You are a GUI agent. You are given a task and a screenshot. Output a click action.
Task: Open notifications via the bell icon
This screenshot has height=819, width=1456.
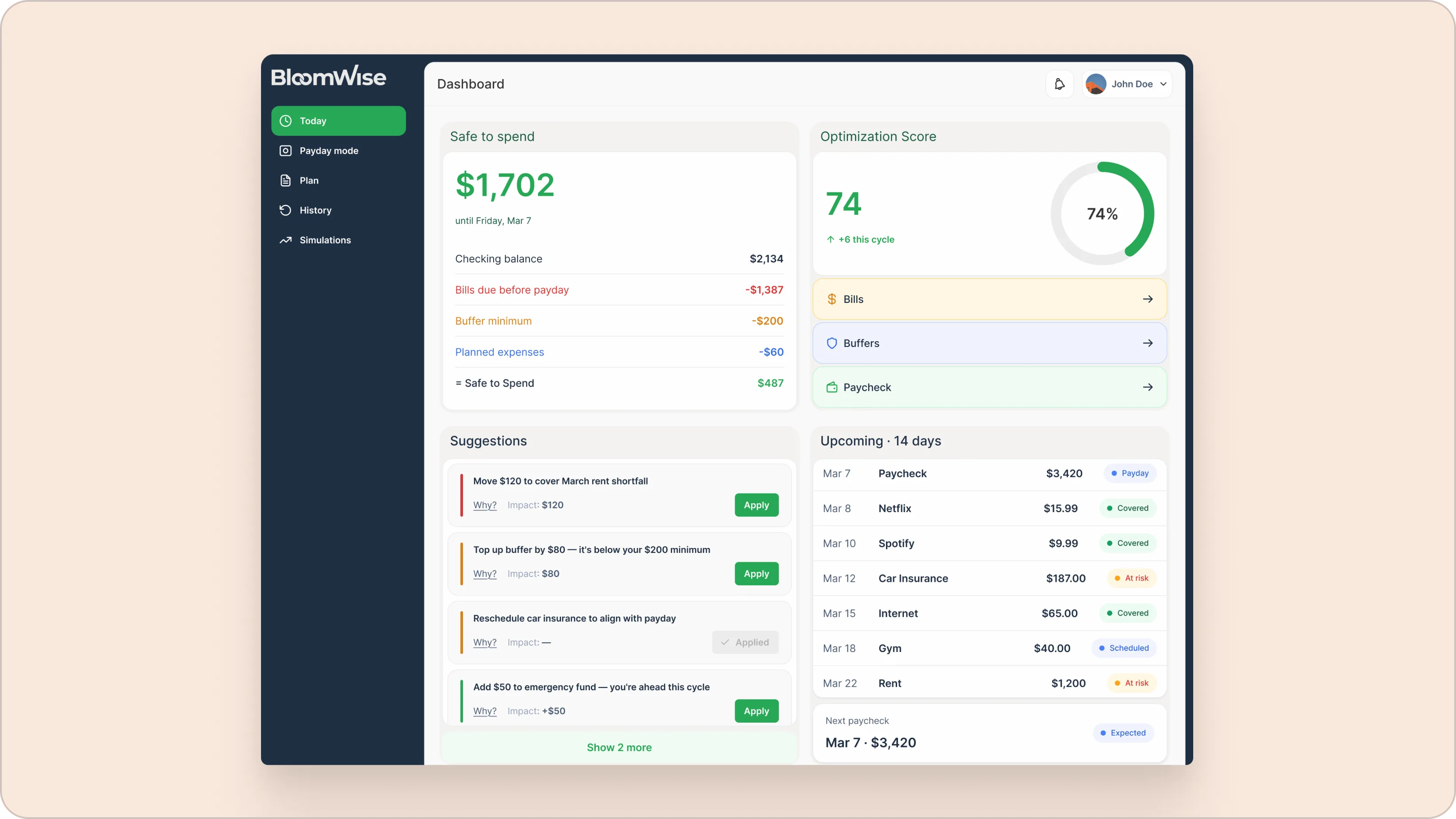1059,83
